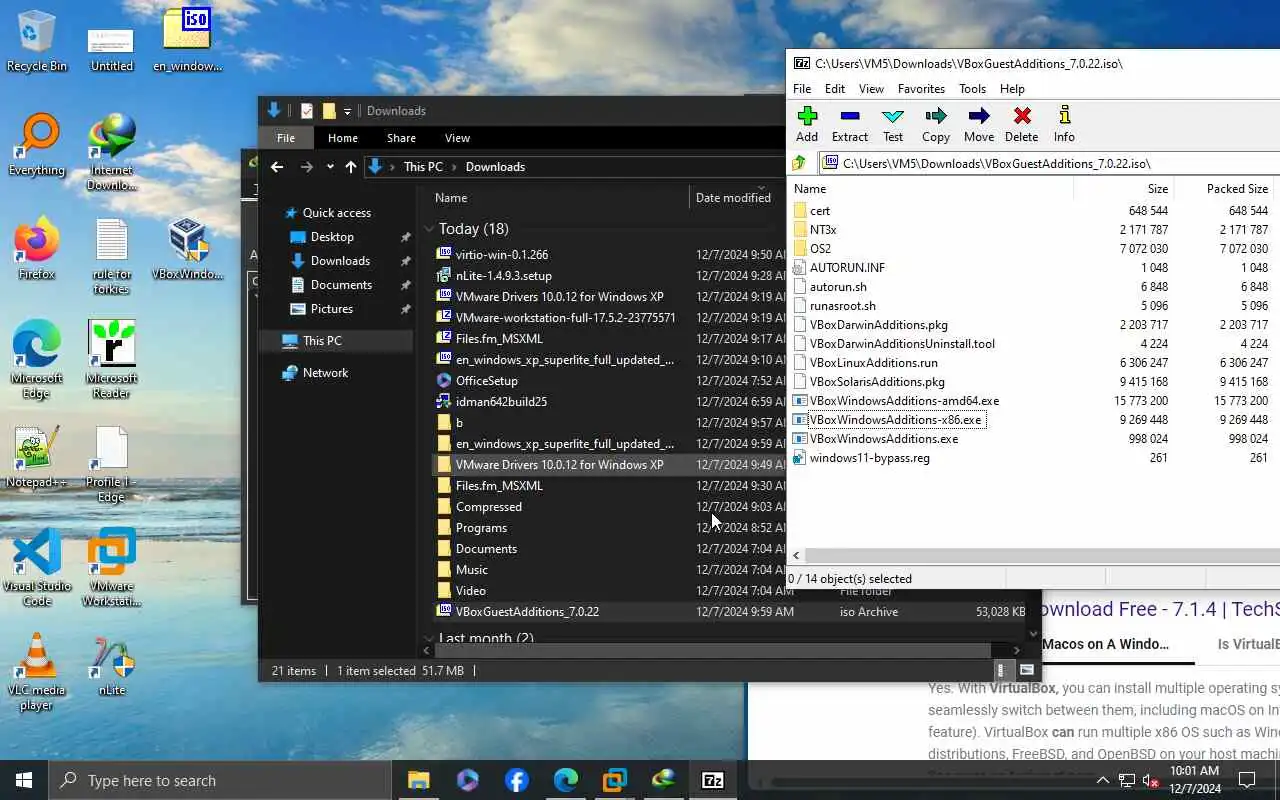Select Network in Explorer navigation pane

326,373
